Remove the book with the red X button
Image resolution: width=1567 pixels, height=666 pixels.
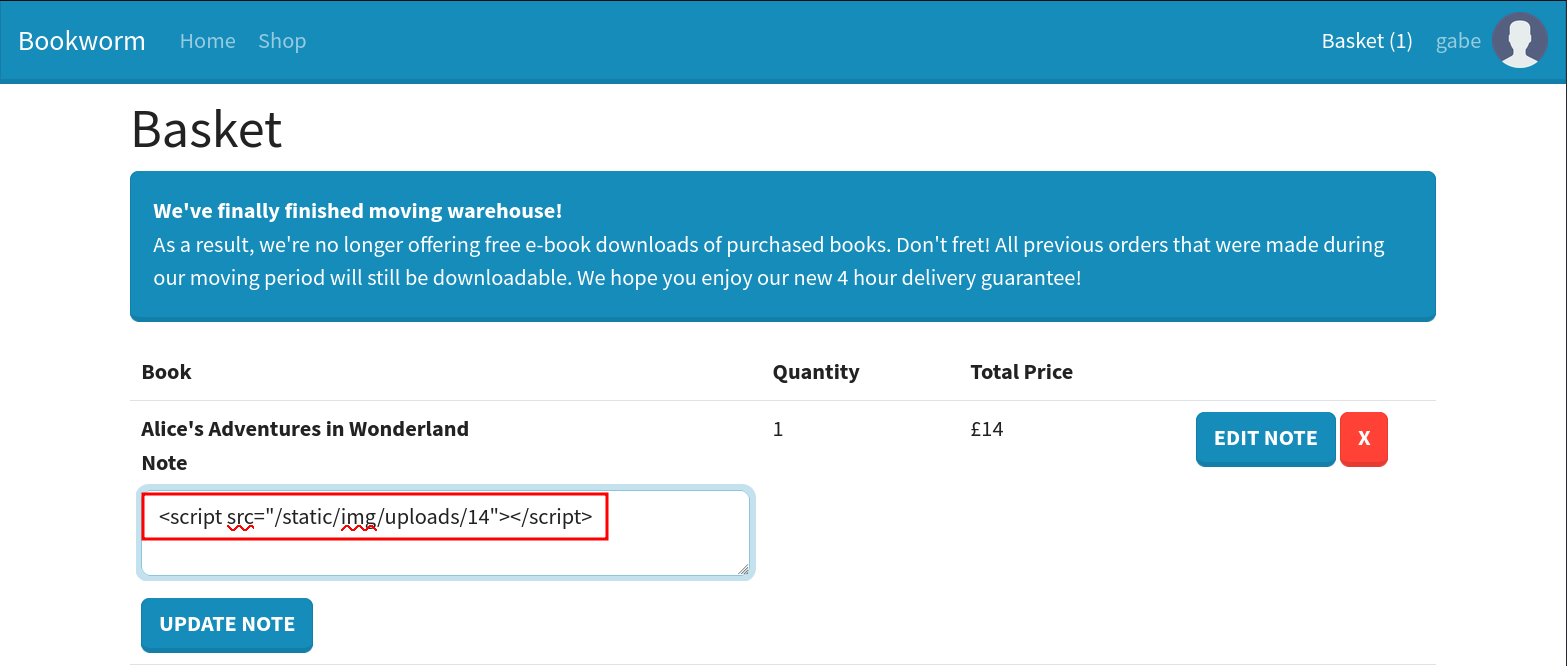coord(1363,439)
